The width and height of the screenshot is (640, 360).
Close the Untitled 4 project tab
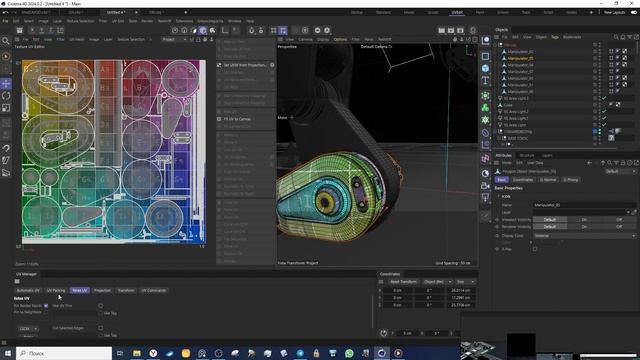(136, 13)
